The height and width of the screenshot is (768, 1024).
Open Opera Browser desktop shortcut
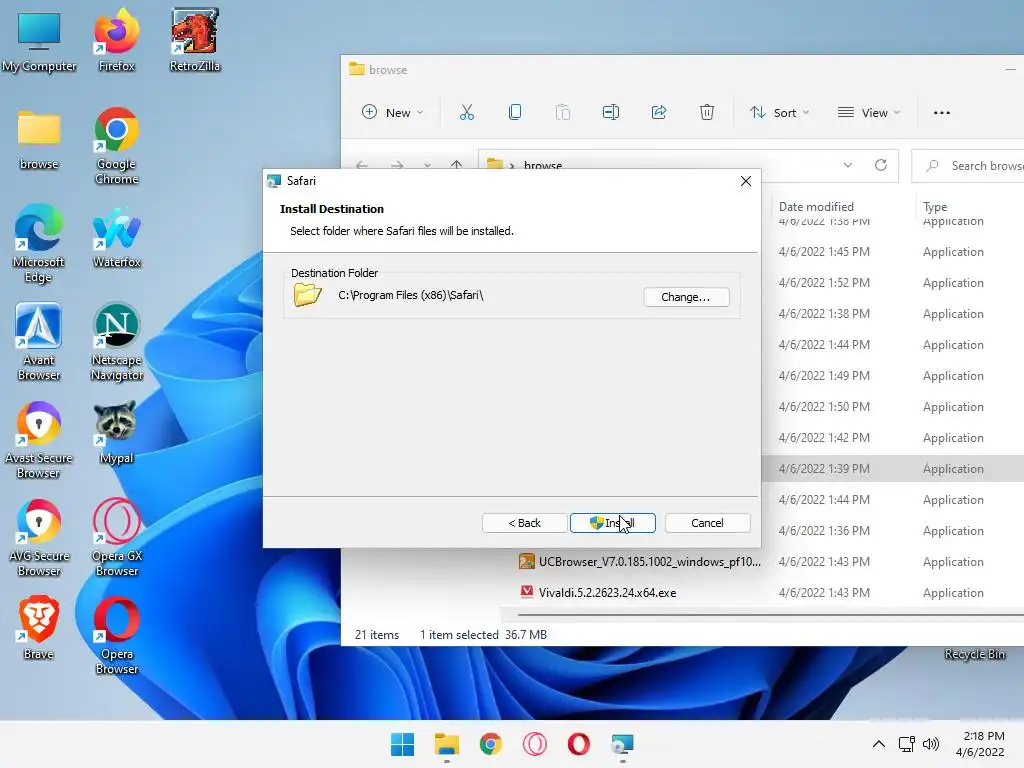(x=117, y=636)
